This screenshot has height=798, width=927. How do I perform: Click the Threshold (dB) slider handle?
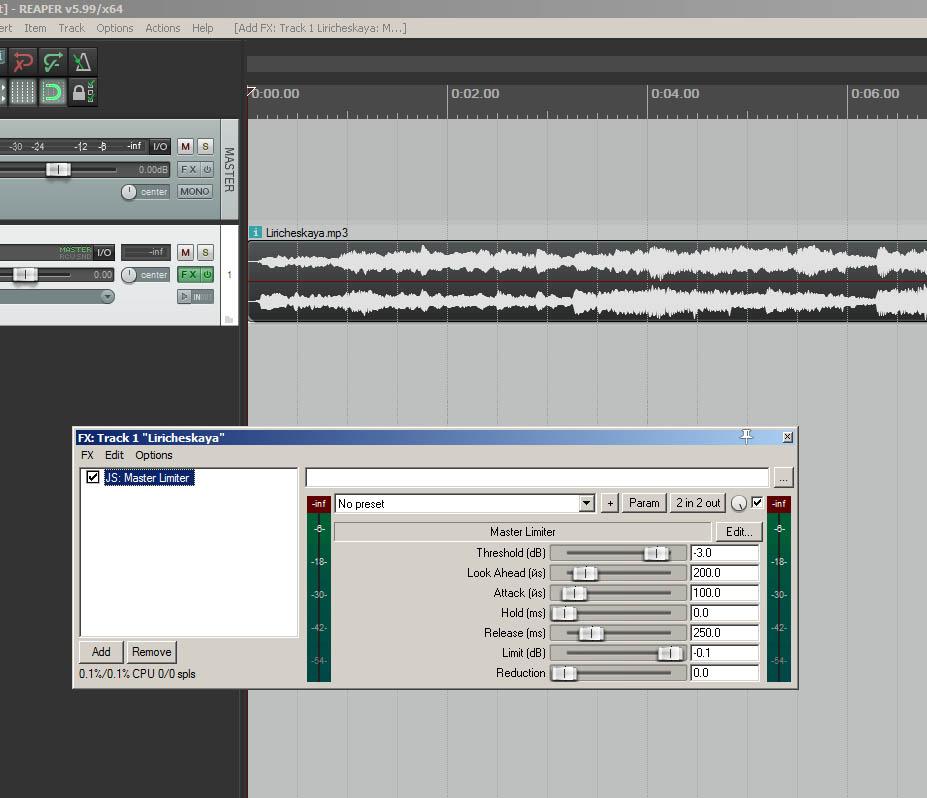click(656, 553)
